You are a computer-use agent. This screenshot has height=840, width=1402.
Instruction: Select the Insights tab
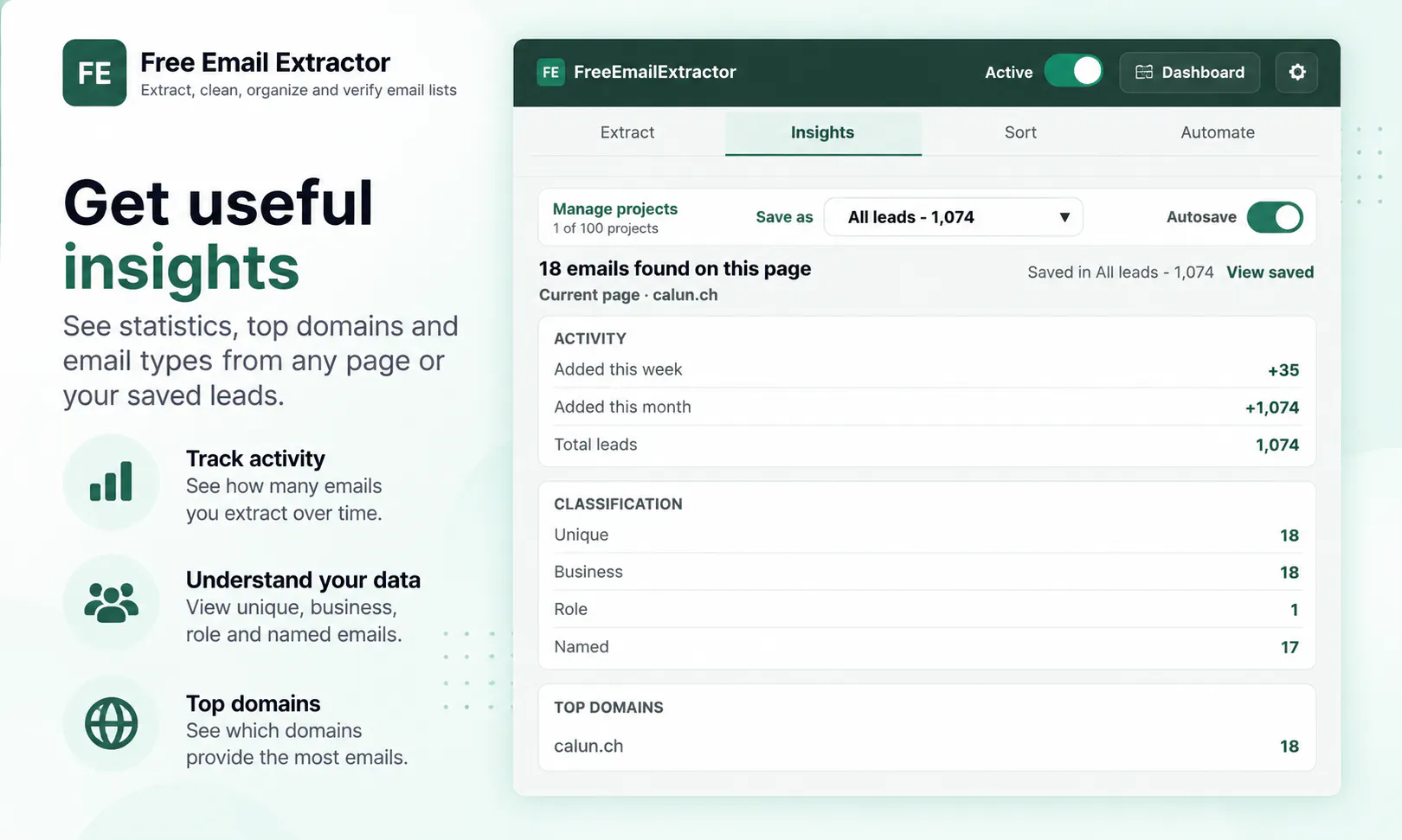(x=822, y=132)
